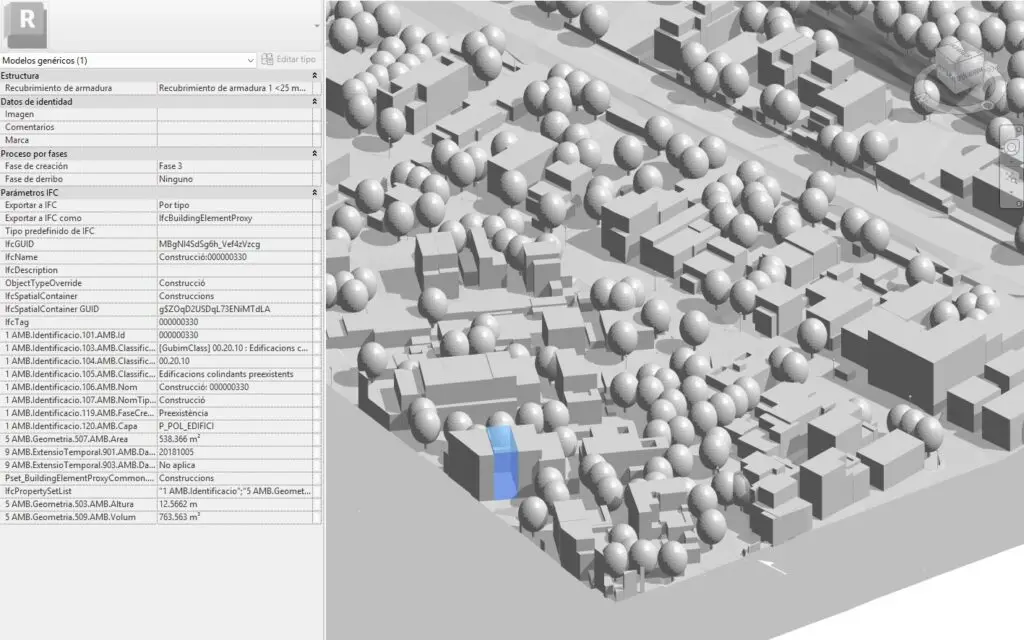Collapse the Proceso por fases section
1024x640 pixels.
[315, 153]
